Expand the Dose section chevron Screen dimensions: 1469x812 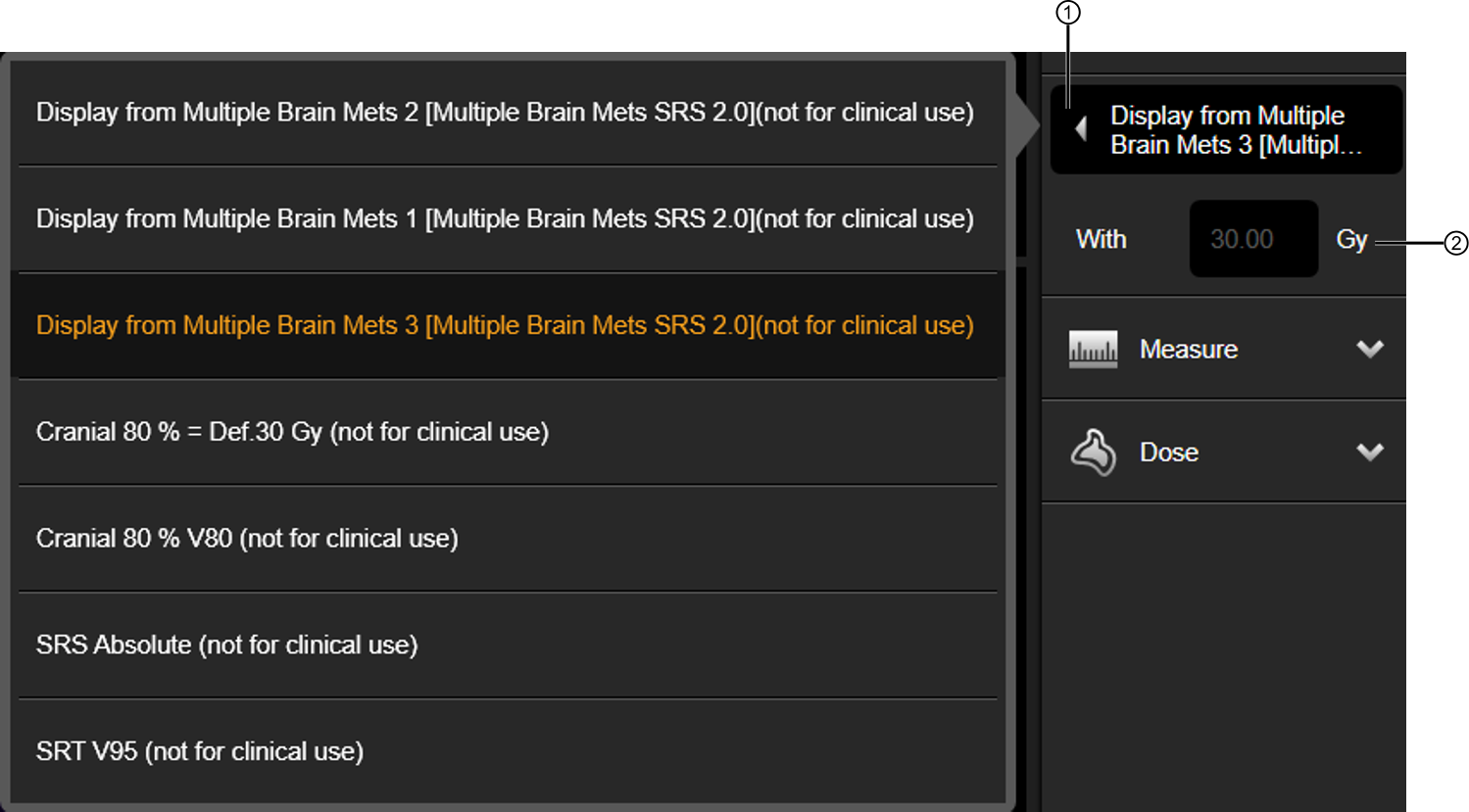(1370, 452)
